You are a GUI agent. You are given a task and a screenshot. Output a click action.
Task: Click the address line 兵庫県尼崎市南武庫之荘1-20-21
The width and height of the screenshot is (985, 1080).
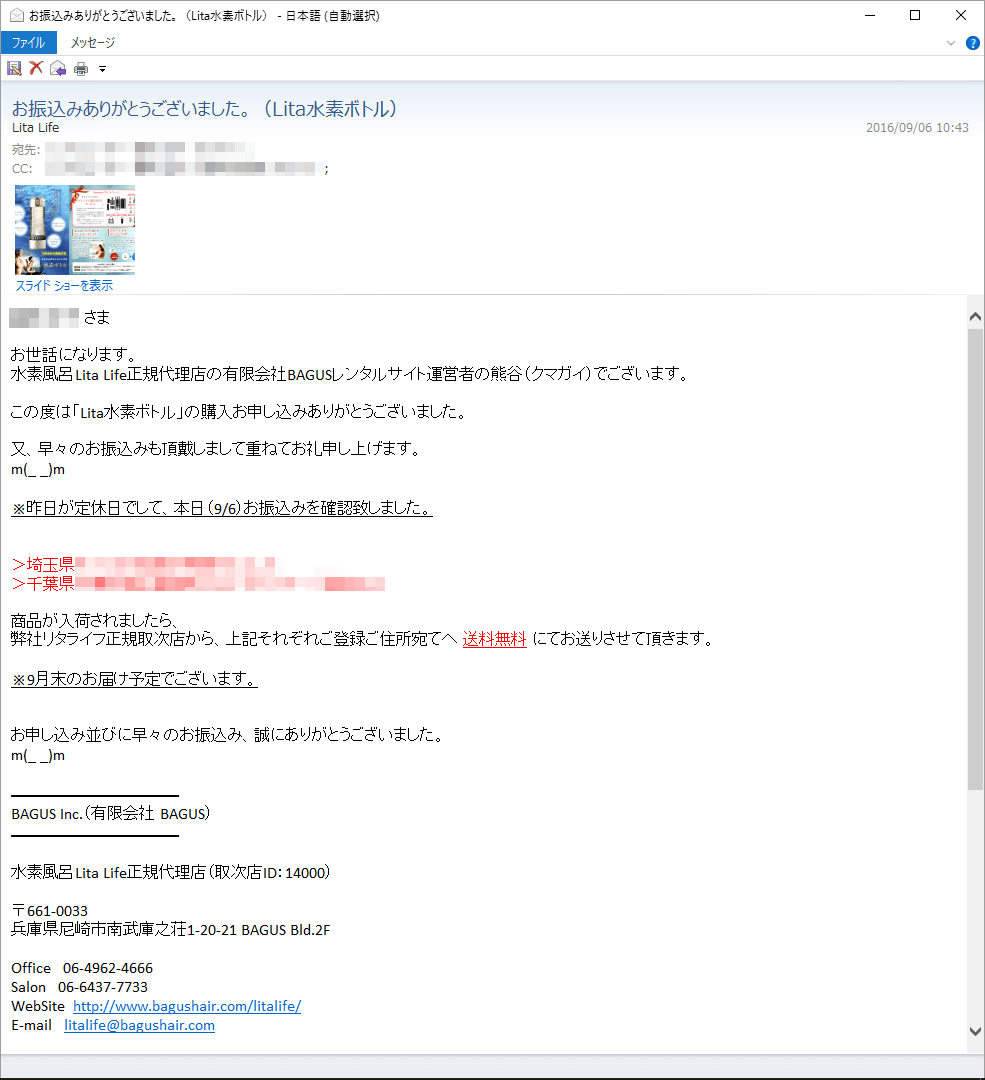pyautogui.click(x=170, y=930)
